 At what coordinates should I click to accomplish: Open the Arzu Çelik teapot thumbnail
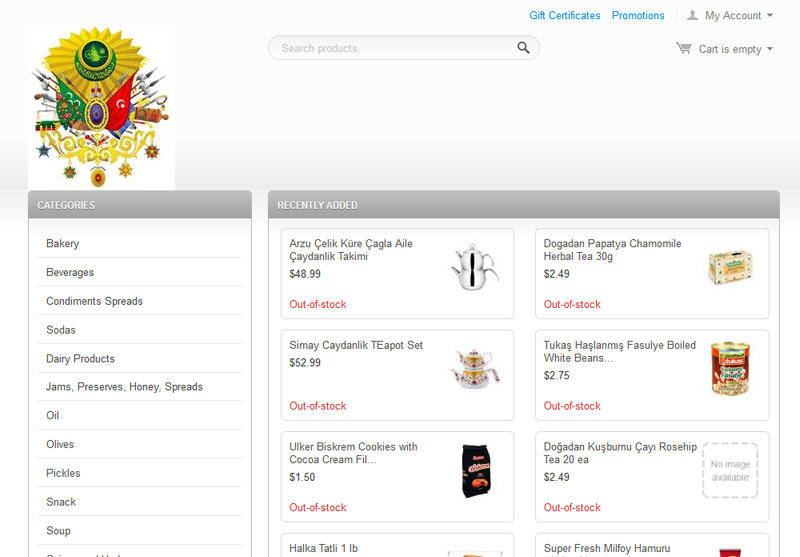[x=475, y=267]
